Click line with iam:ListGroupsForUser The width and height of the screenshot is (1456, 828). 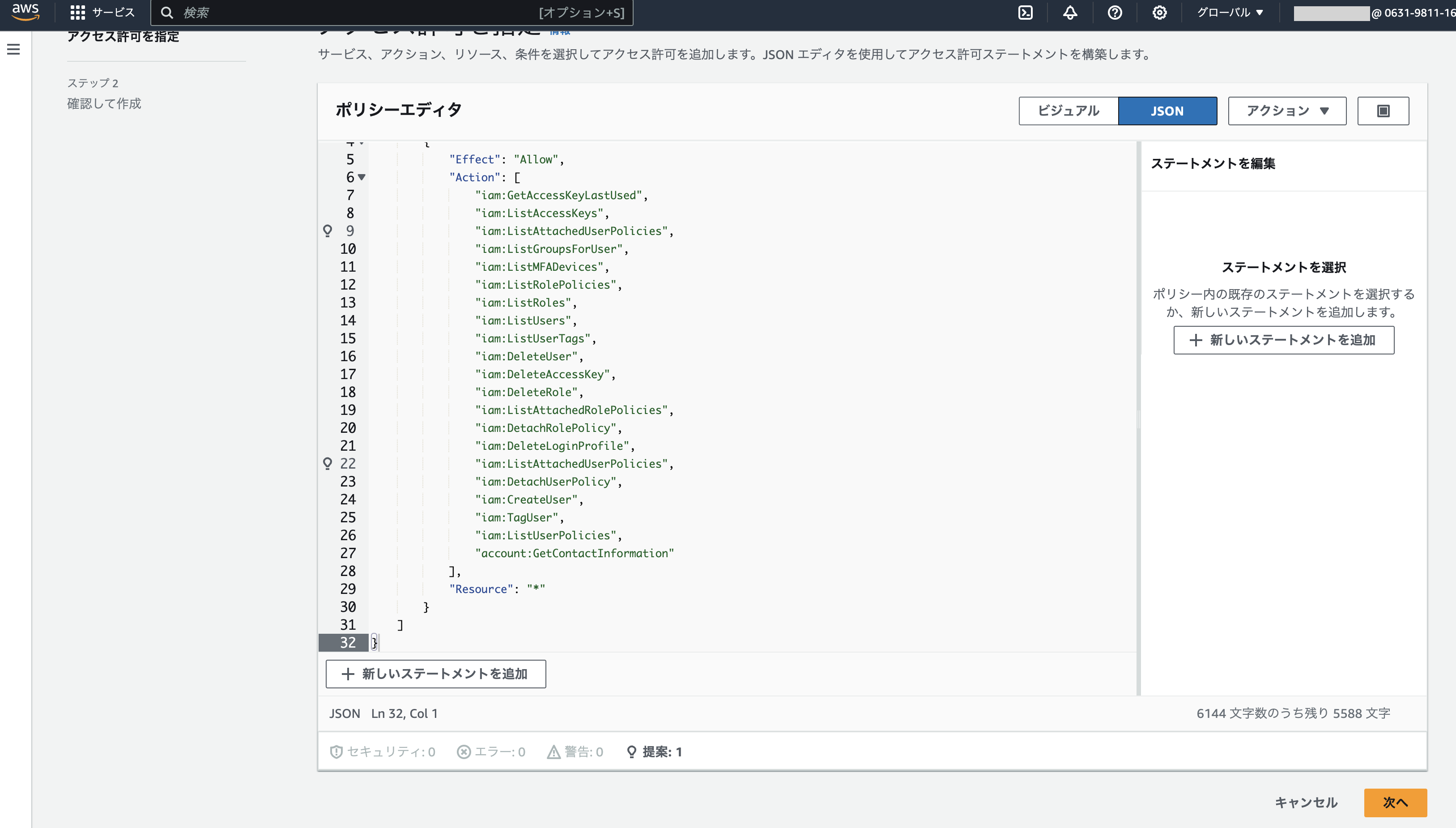pyautogui.click(x=551, y=249)
